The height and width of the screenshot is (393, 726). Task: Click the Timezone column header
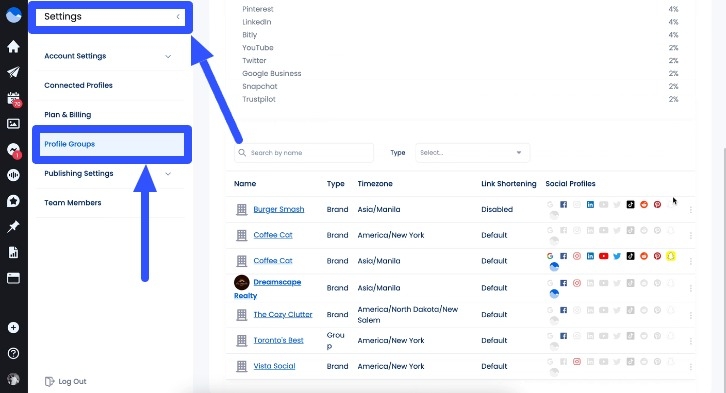375,183
